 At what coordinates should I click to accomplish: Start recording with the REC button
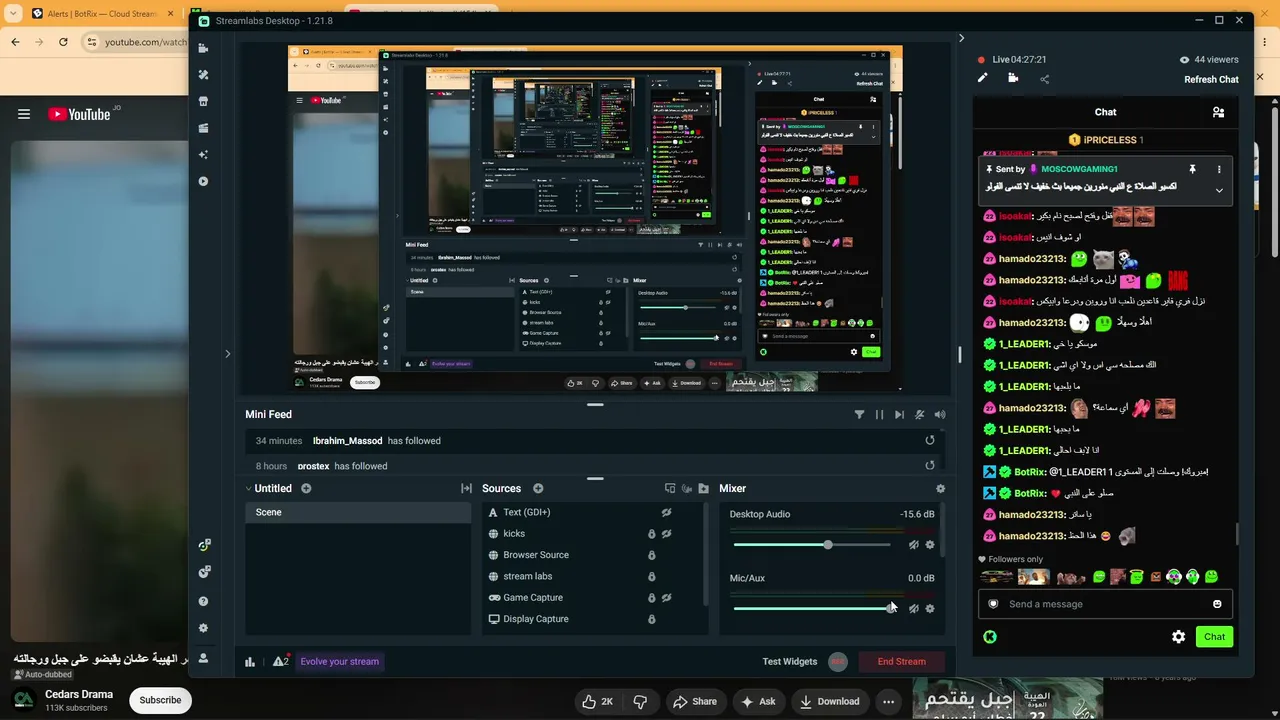[x=838, y=661]
